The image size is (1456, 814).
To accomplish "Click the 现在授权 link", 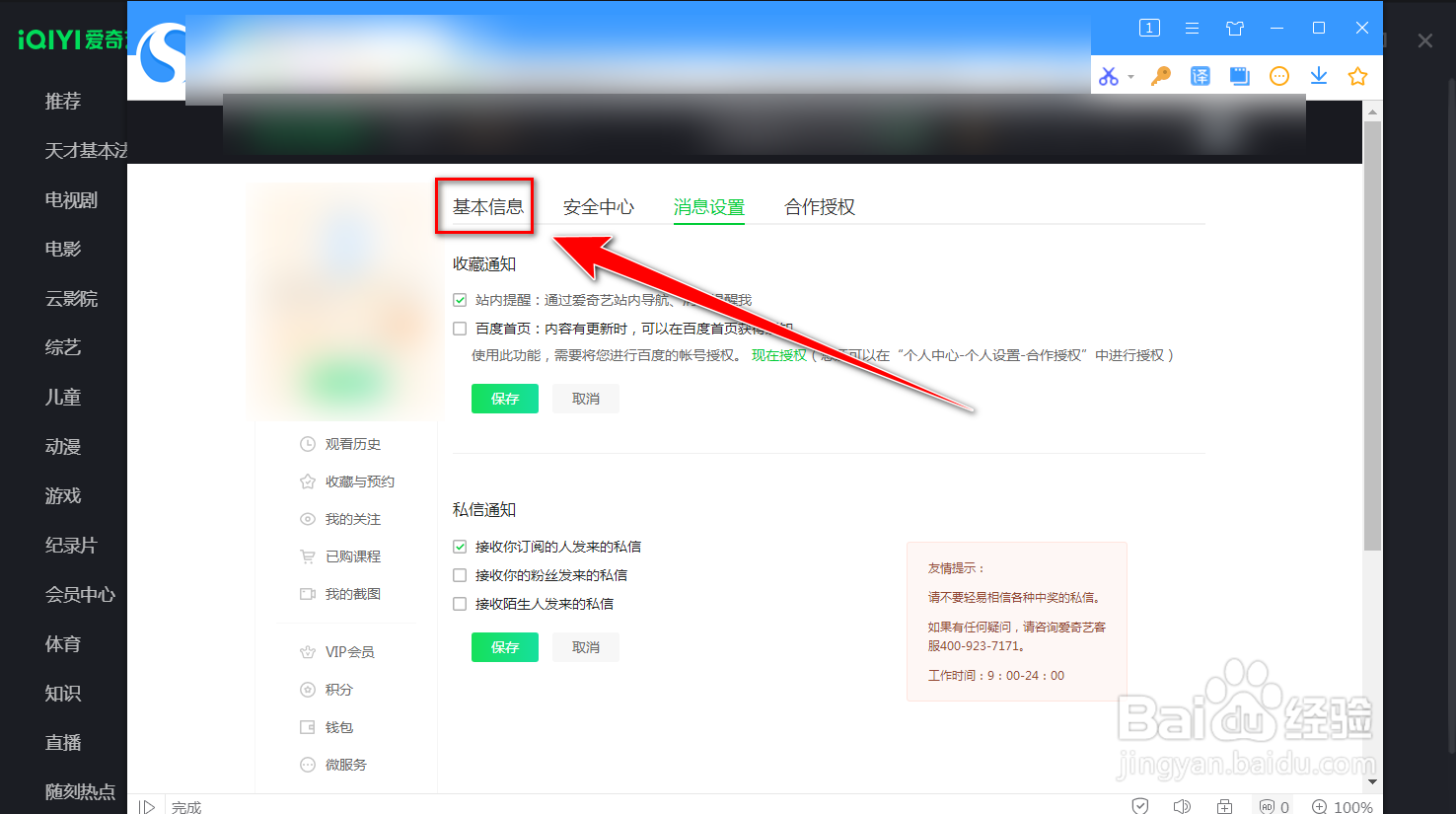I will pyautogui.click(x=779, y=355).
